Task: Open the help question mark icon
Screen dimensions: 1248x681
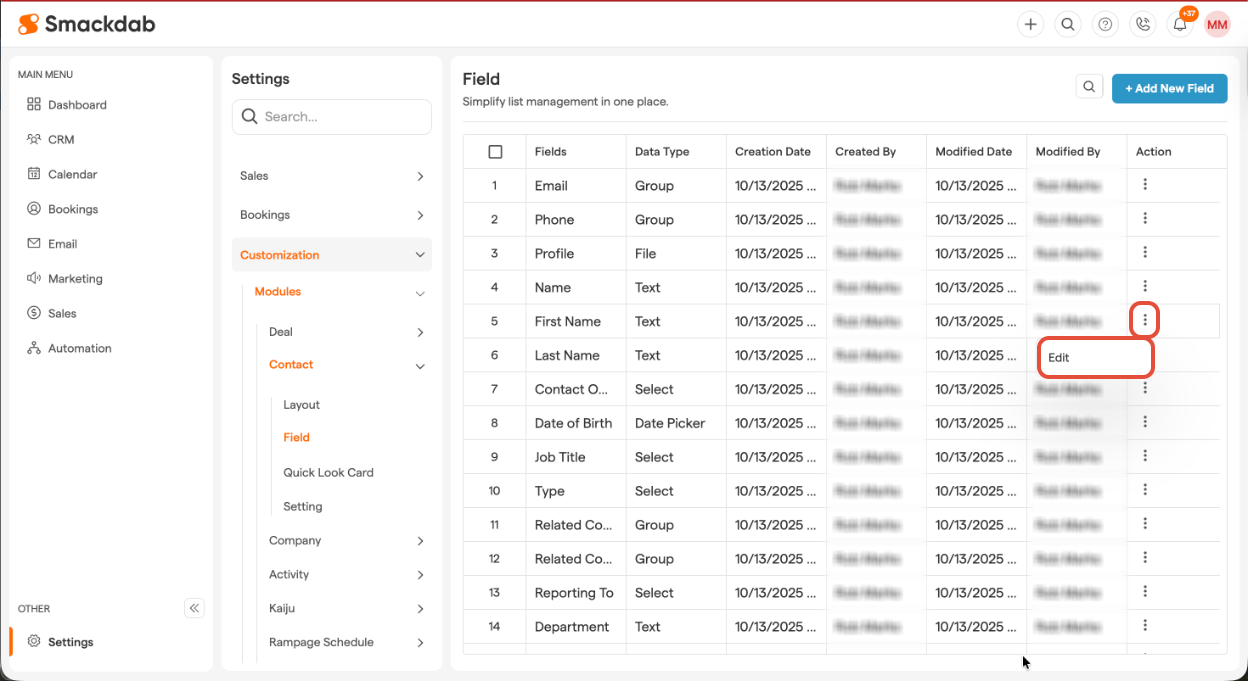Action: 1105,25
